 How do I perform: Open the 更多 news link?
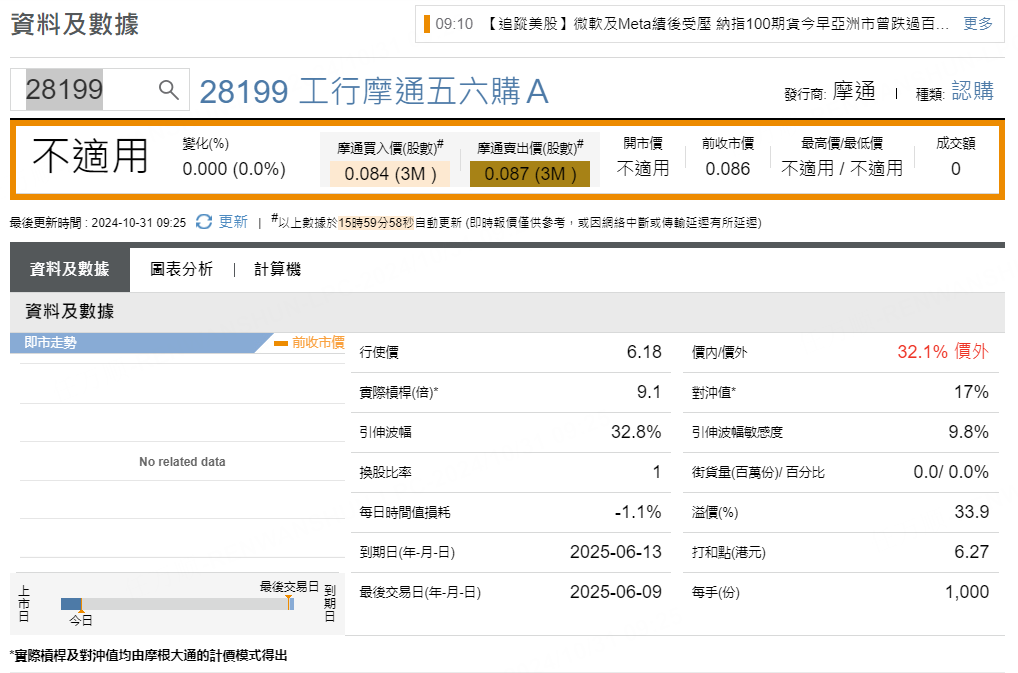[x=978, y=24]
